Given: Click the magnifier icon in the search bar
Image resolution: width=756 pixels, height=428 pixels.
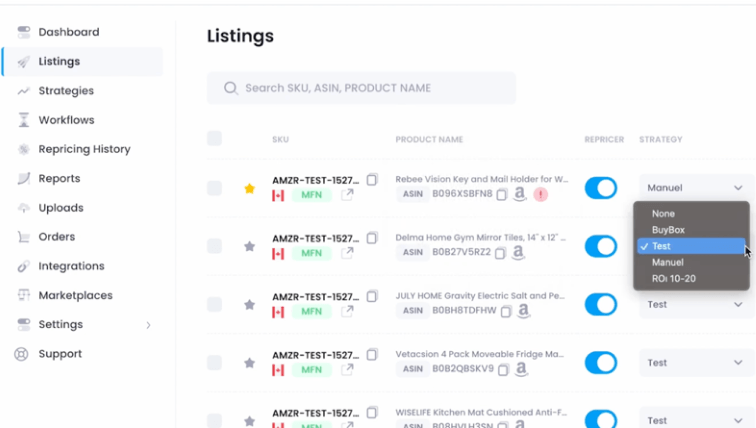Looking at the screenshot, I should [x=231, y=88].
